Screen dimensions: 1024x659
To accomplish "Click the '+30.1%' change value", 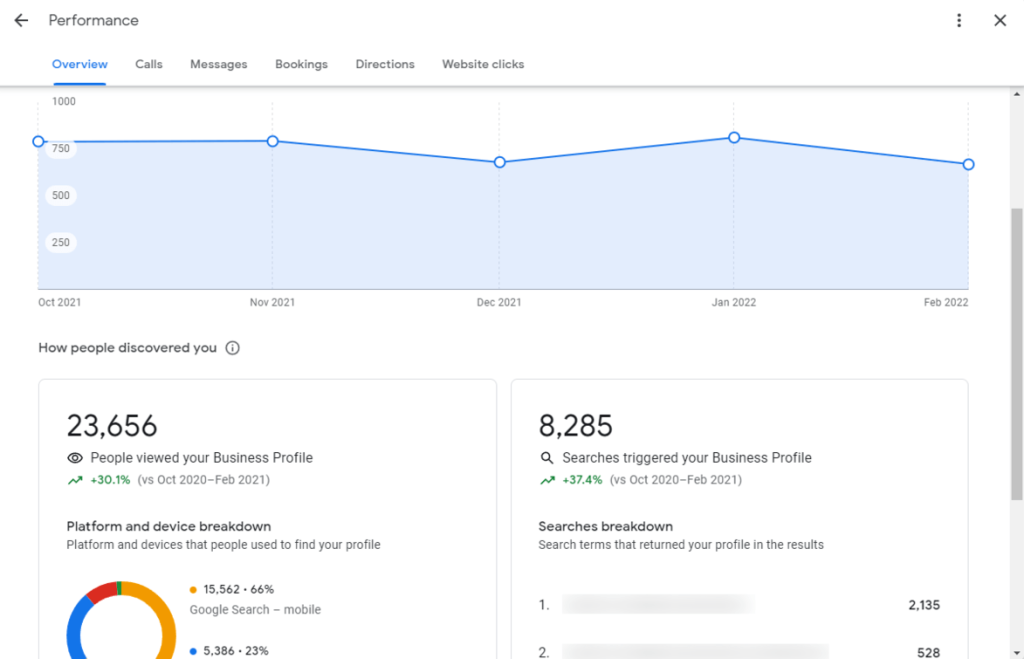I will [110, 480].
